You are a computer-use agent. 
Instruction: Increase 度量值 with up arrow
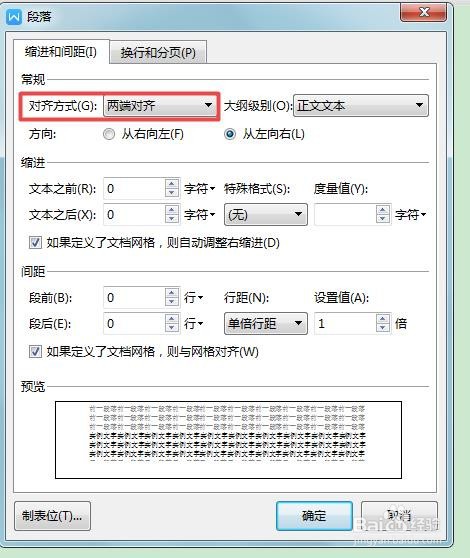[x=382, y=210]
